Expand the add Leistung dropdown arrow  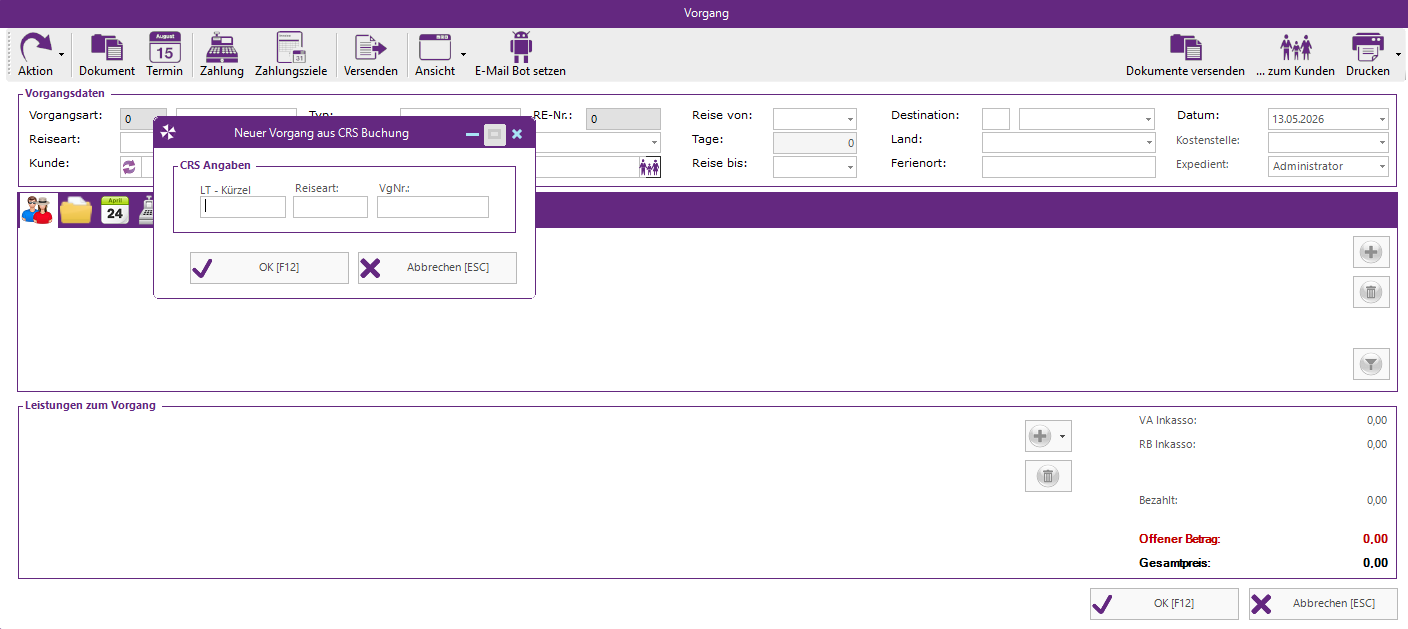[x=1063, y=436]
